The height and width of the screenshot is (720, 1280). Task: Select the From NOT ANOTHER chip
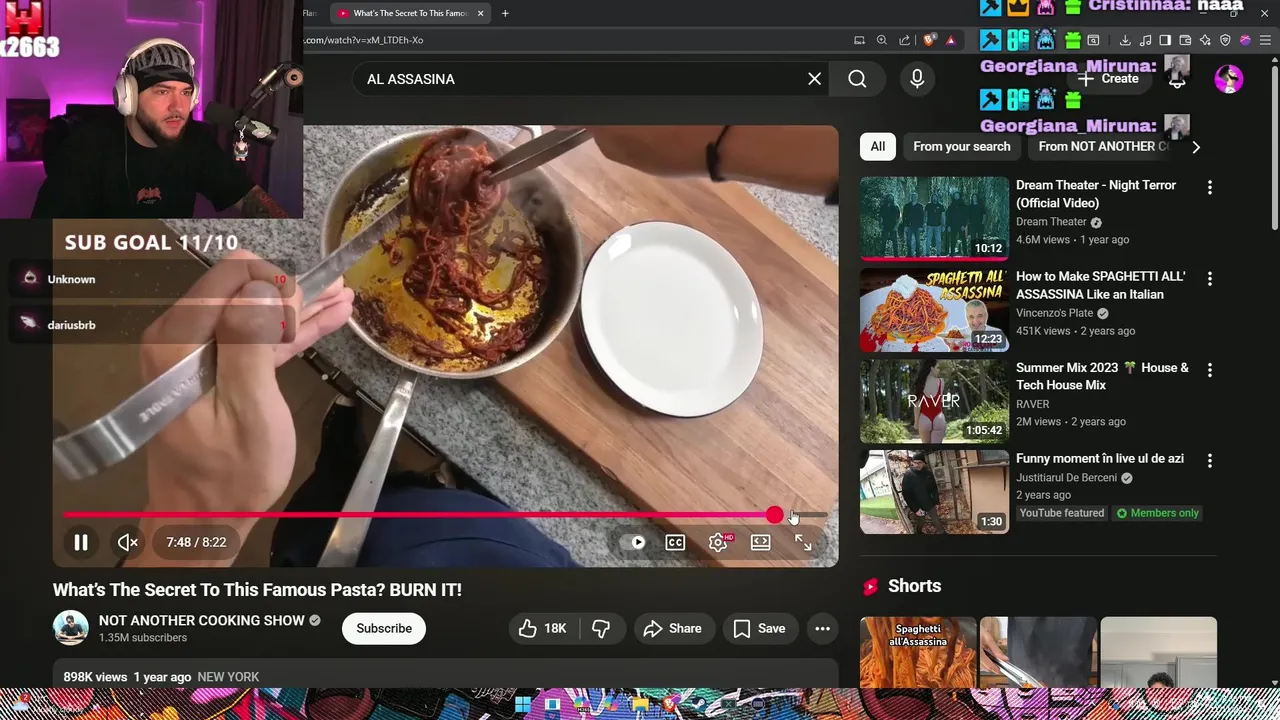[x=1103, y=146]
